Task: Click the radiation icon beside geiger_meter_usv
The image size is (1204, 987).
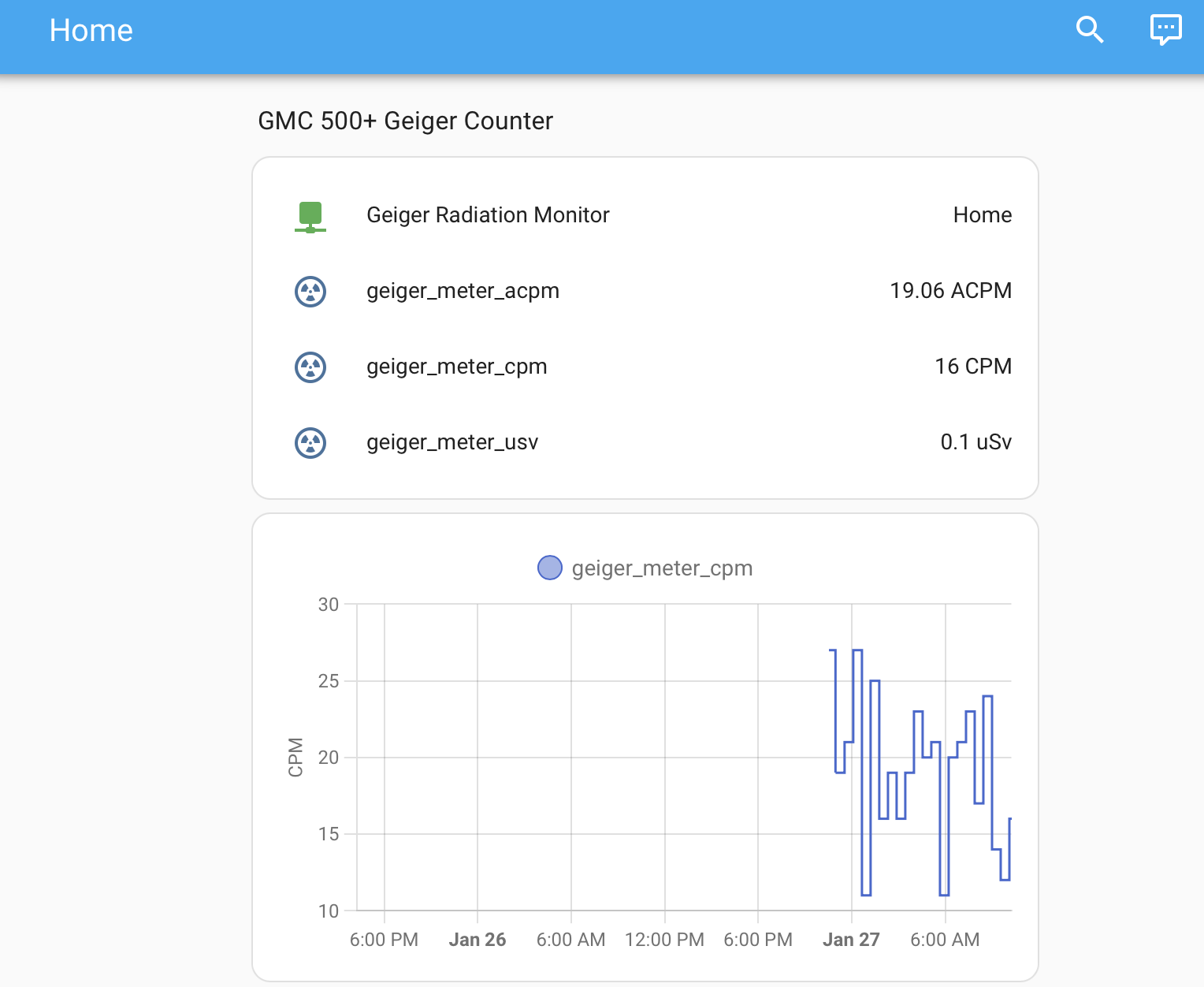Action: click(310, 443)
